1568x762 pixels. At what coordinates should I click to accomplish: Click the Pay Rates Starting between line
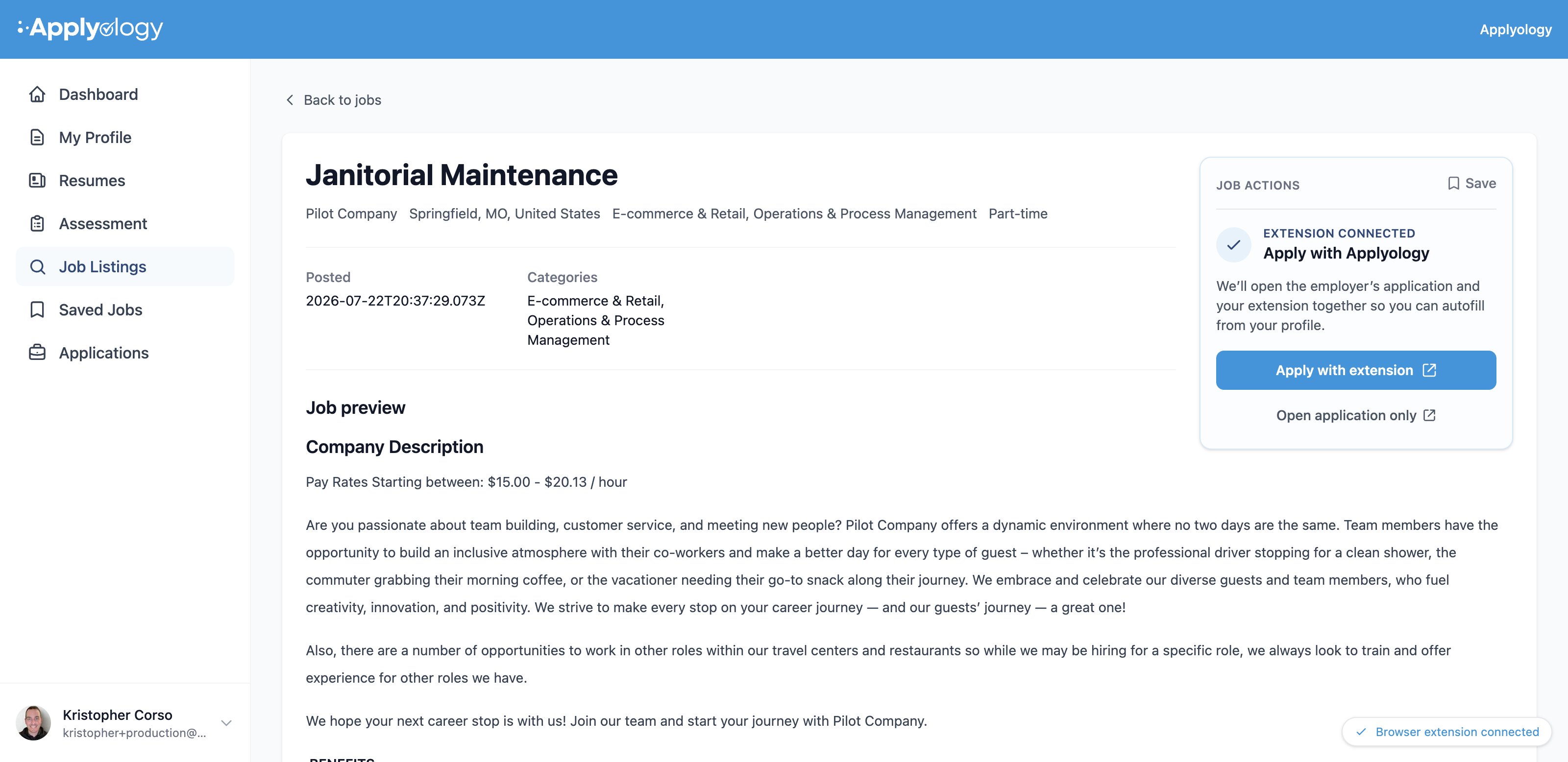[466, 482]
